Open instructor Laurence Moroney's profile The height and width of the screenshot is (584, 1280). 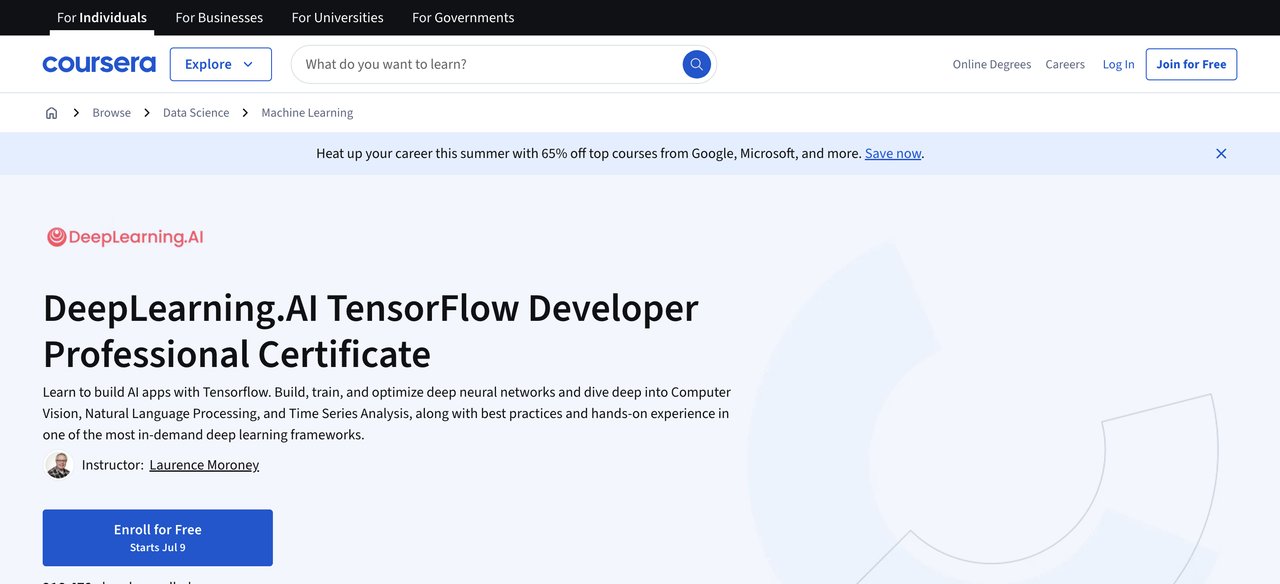click(204, 464)
